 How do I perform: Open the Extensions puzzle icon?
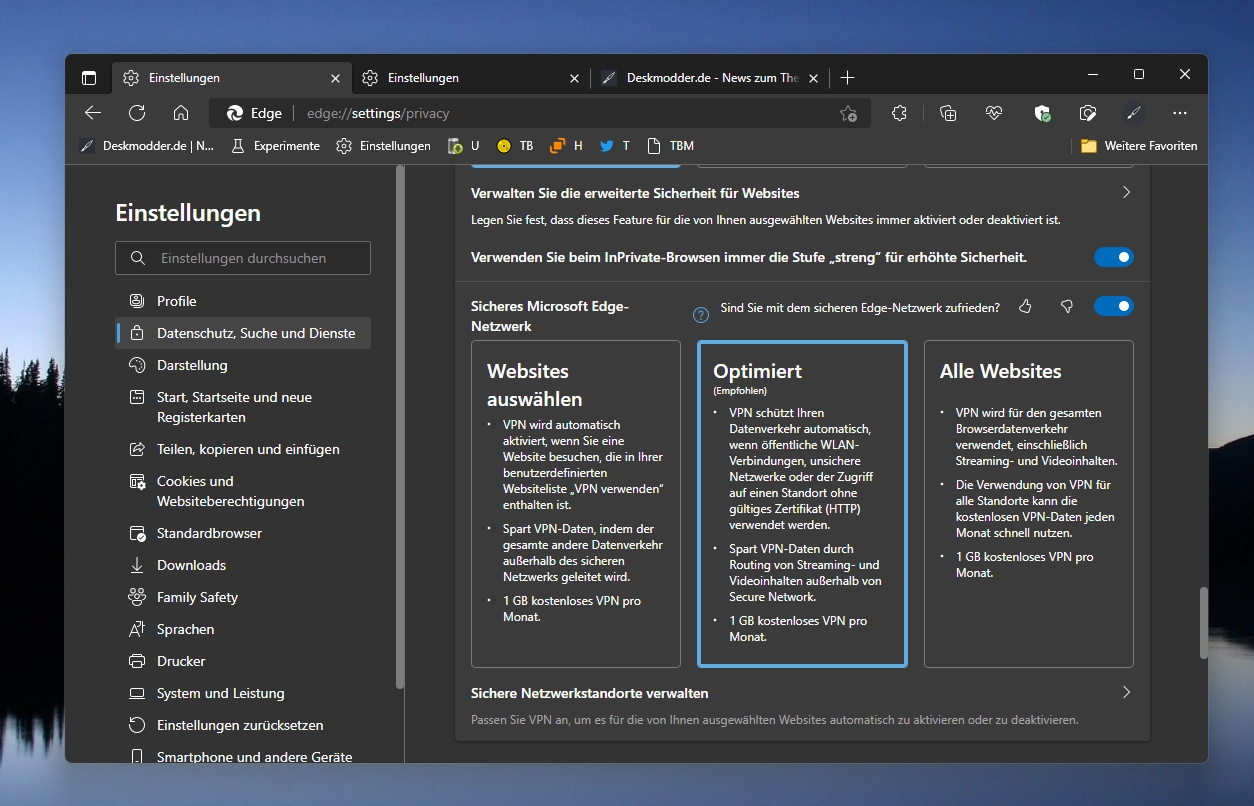(899, 113)
